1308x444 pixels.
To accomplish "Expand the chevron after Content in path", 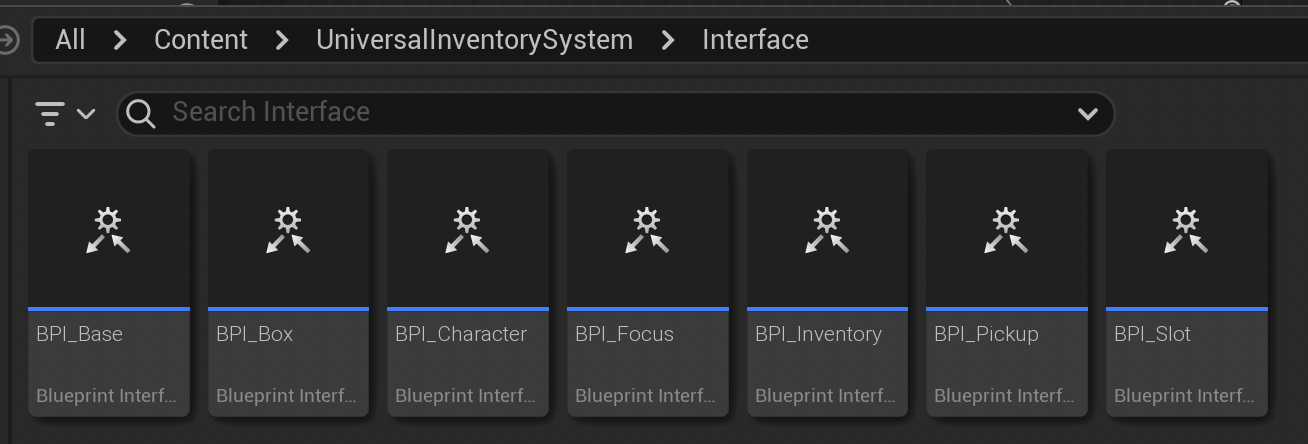I will (x=282, y=40).
